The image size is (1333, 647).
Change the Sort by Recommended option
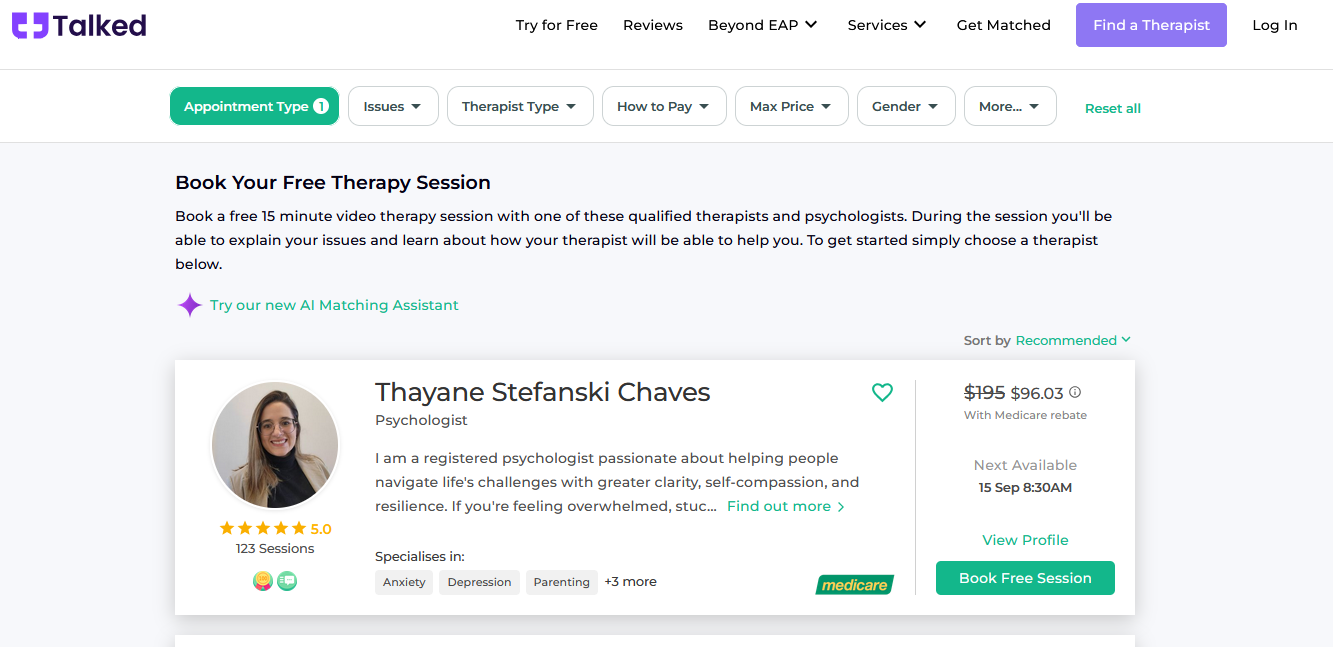[x=1073, y=341]
